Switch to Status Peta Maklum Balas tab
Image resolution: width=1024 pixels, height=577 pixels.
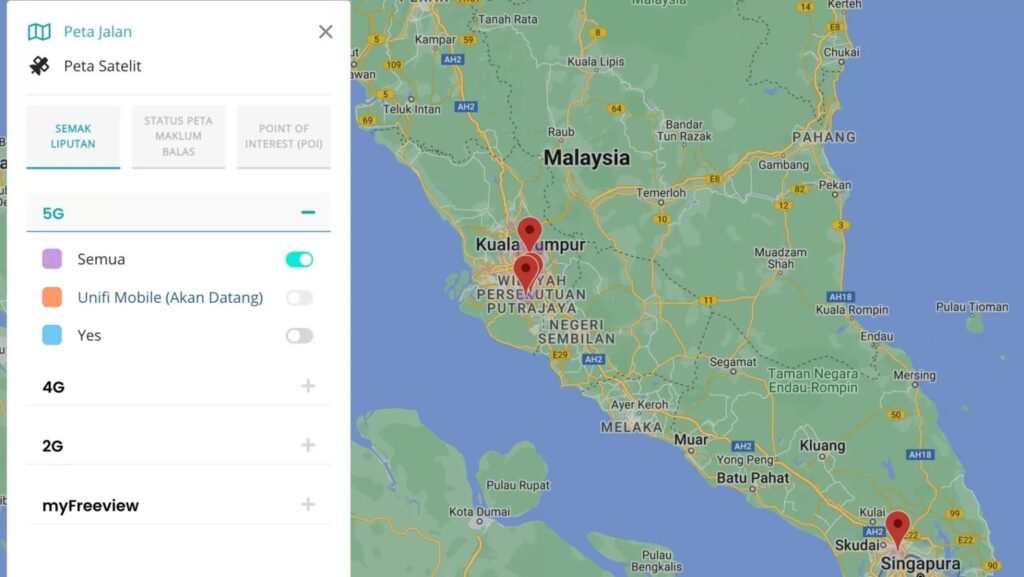coord(178,136)
